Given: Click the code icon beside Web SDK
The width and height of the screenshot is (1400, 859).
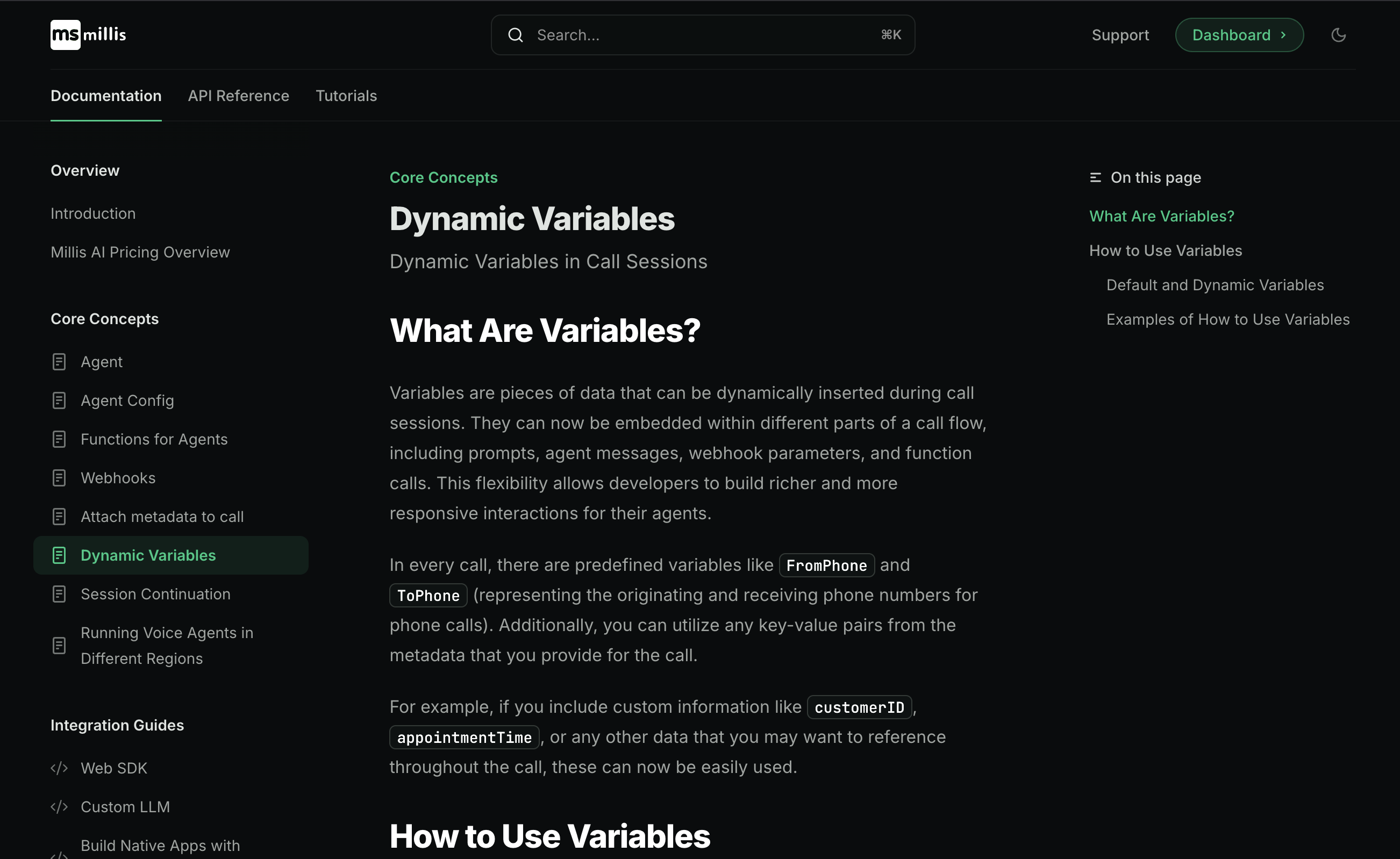Looking at the screenshot, I should pos(59,768).
